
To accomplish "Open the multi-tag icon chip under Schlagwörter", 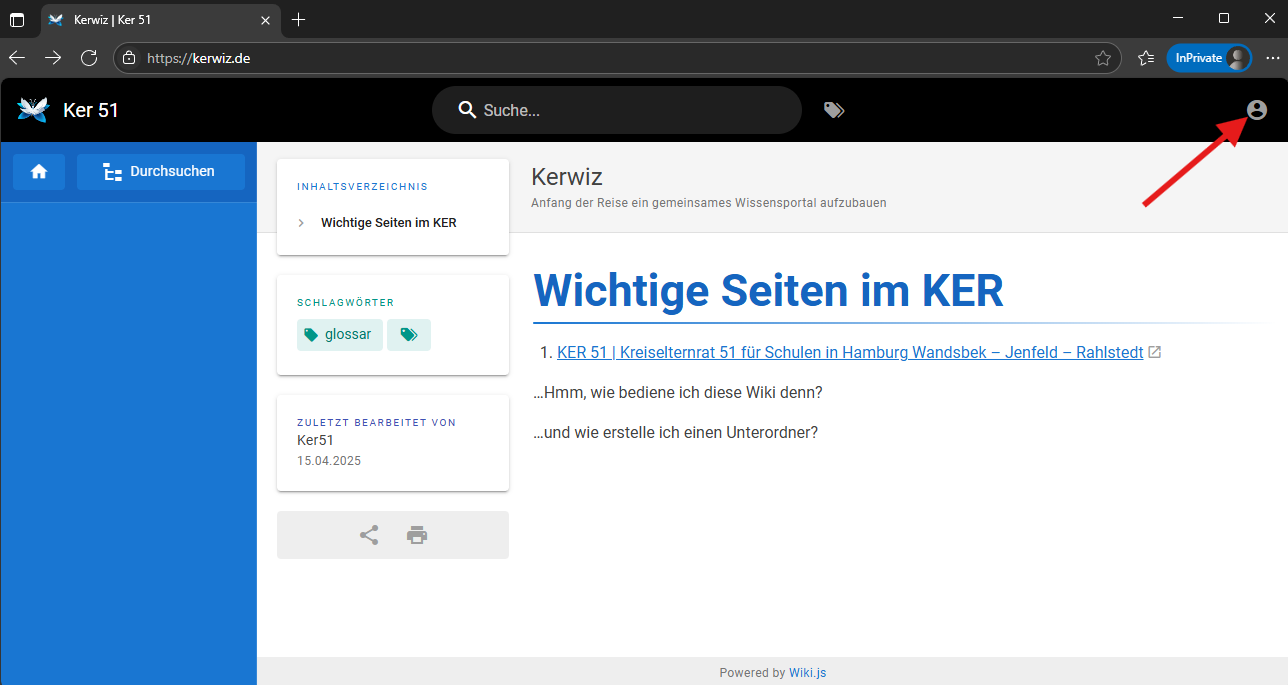I will click(409, 335).
